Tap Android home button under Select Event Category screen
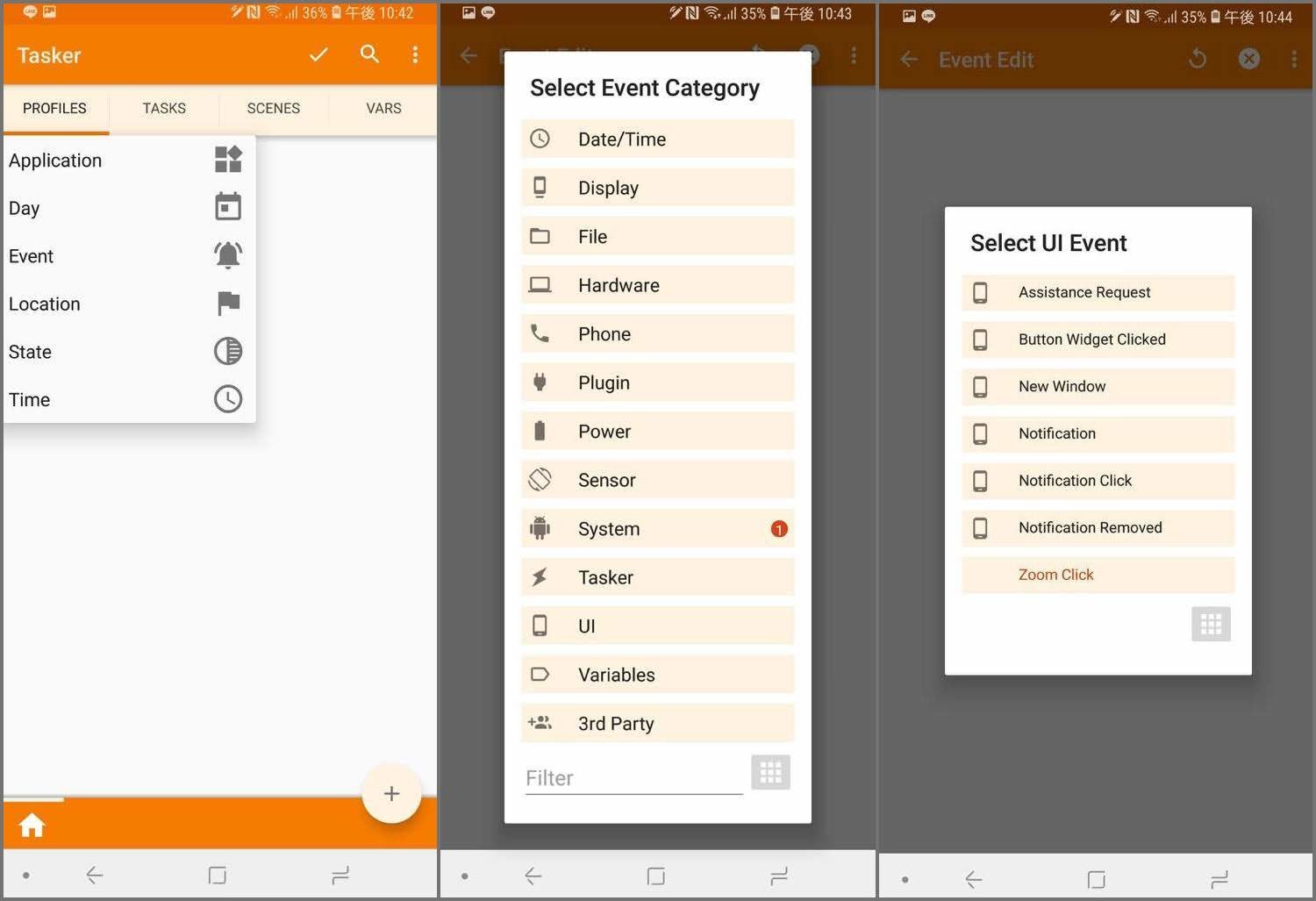This screenshot has width=1316, height=901. 656,876
